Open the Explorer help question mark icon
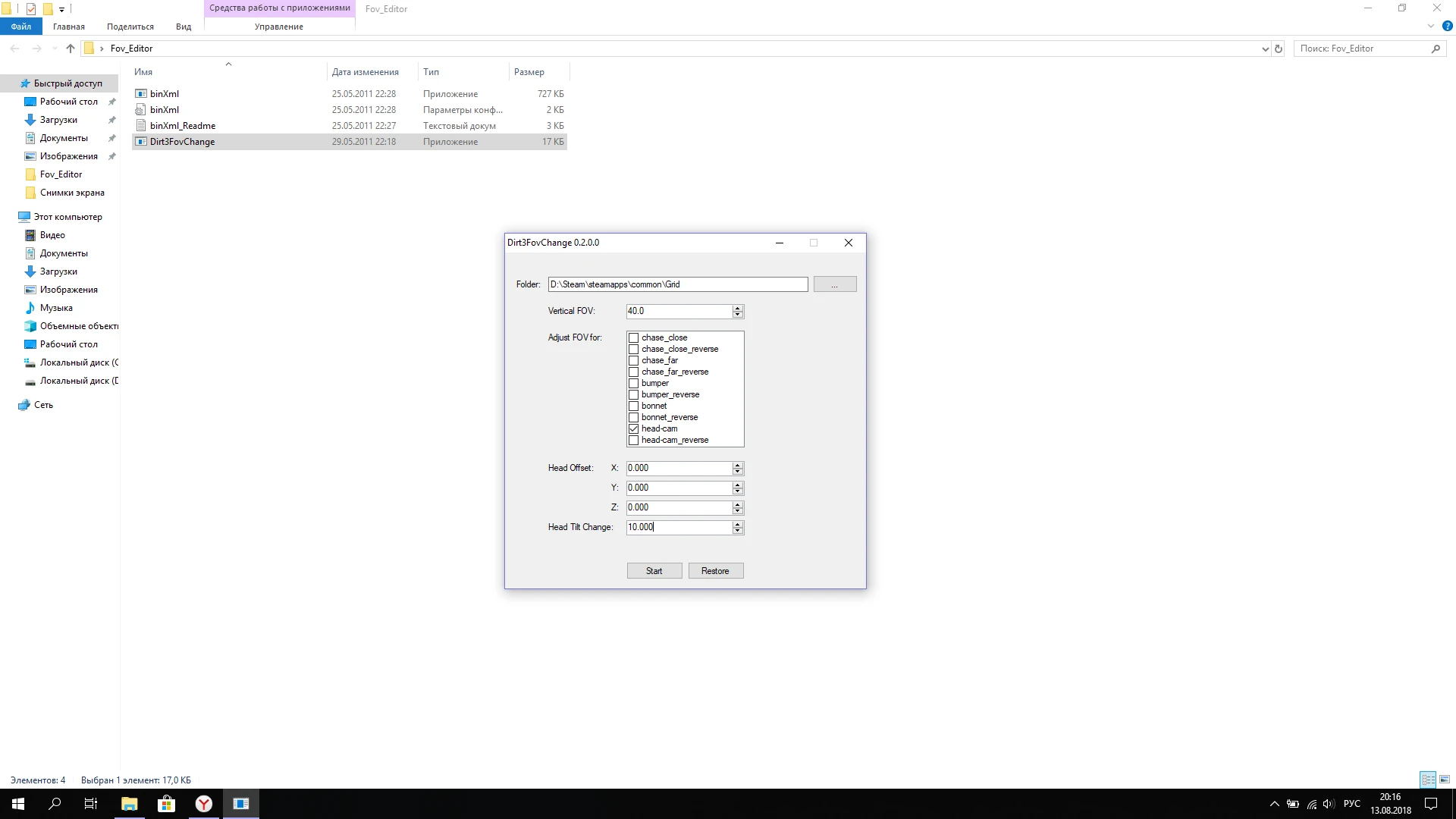Screen dimensions: 1456x819 [1447, 27]
